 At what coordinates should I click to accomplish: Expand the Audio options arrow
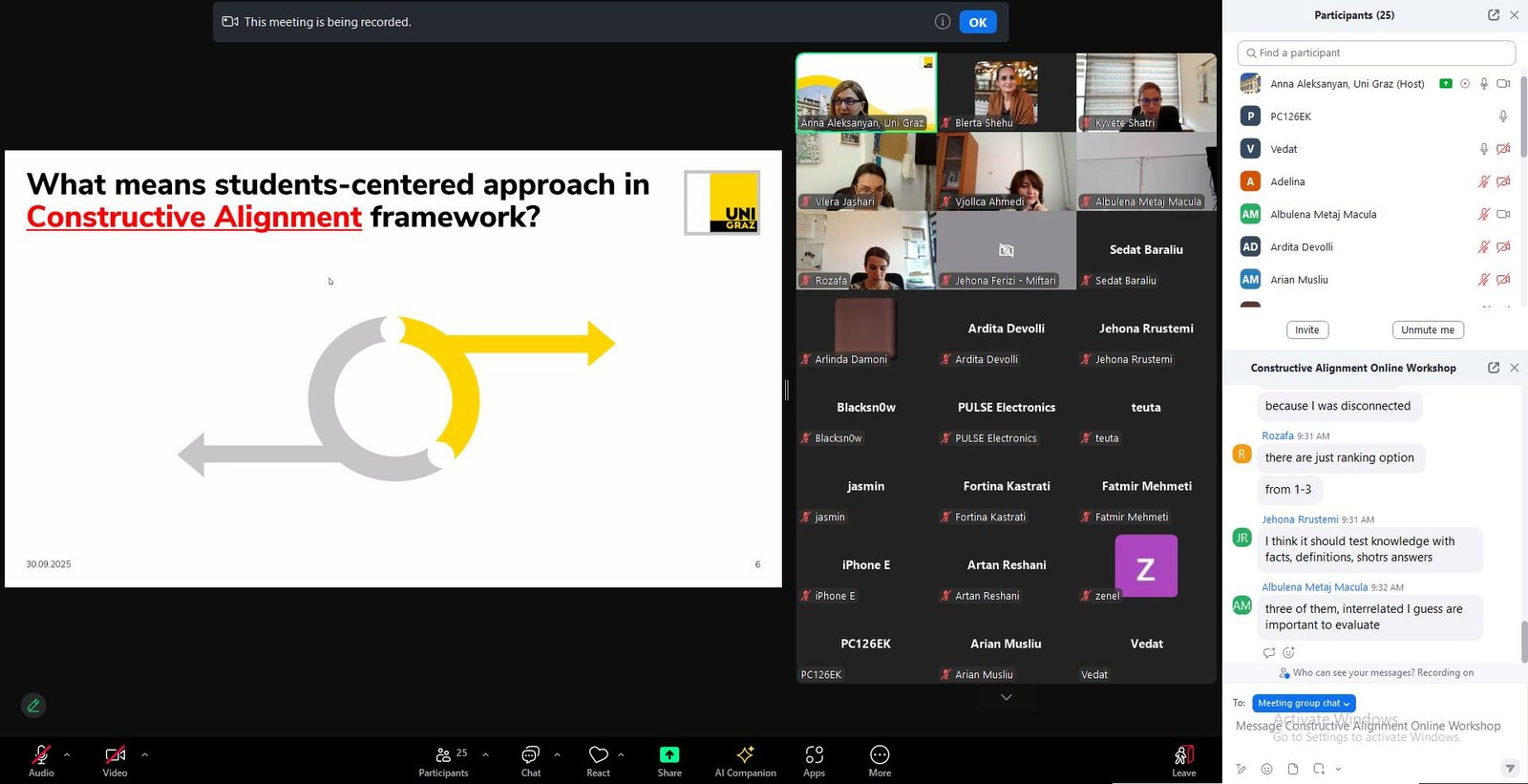67,754
